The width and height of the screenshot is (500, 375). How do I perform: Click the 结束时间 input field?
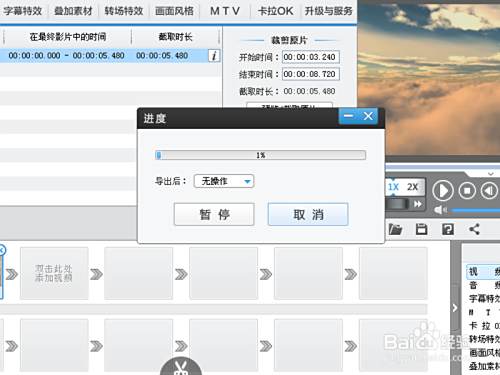[x=311, y=74]
